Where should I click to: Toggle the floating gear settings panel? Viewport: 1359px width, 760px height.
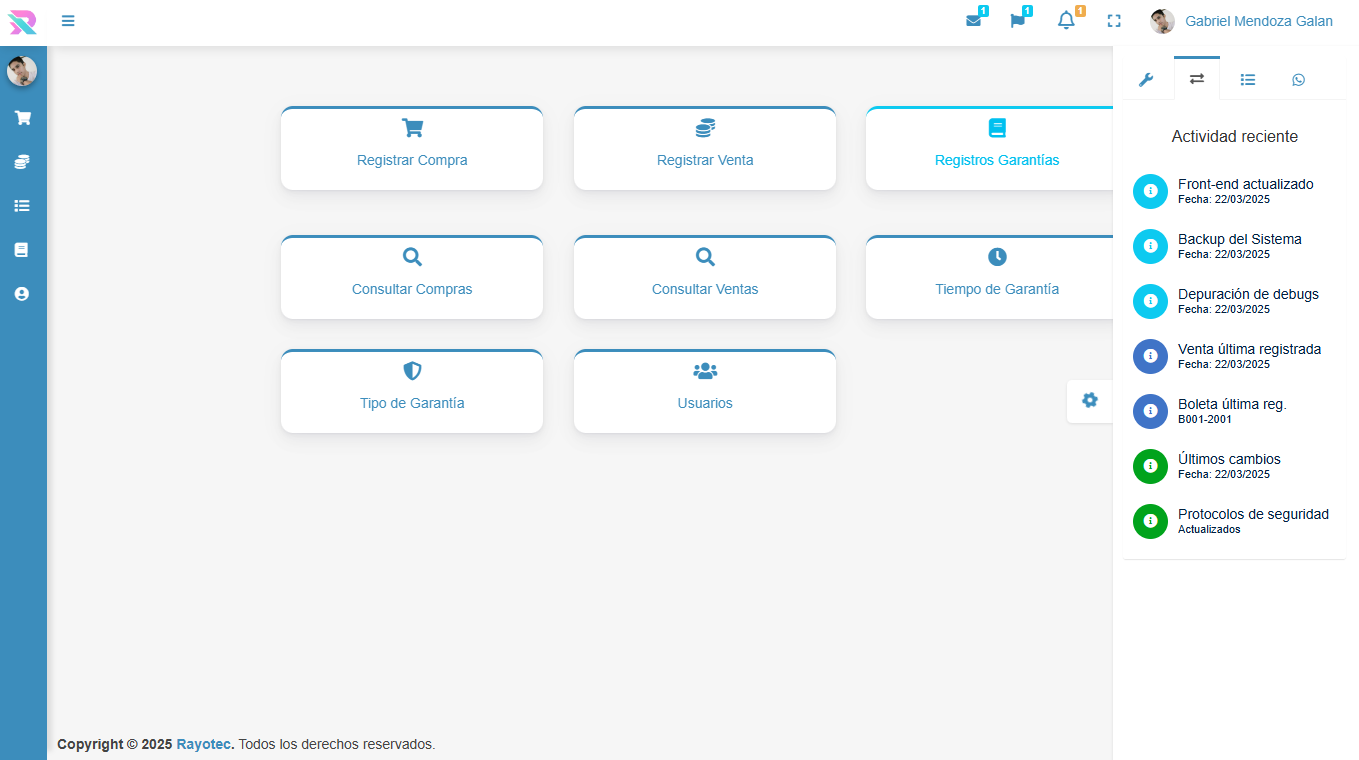1090,400
